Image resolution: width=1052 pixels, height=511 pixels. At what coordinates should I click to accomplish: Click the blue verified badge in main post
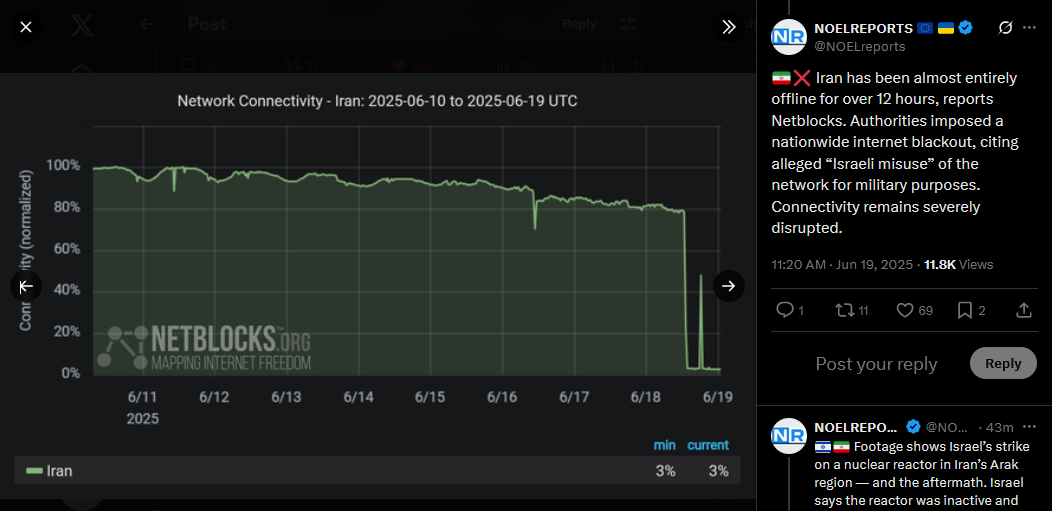point(965,27)
